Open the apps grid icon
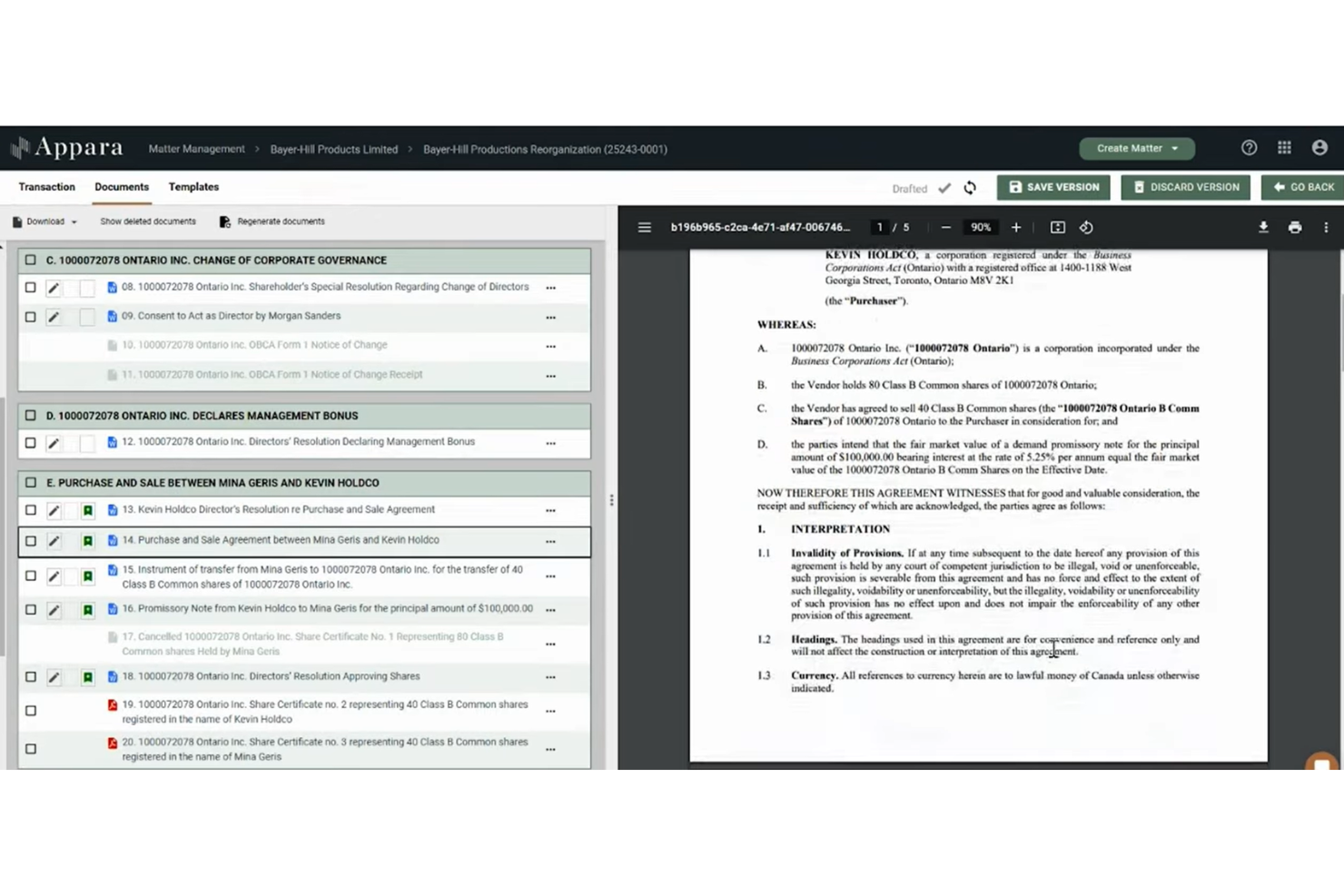The height and width of the screenshot is (896, 1344). coord(1284,148)
